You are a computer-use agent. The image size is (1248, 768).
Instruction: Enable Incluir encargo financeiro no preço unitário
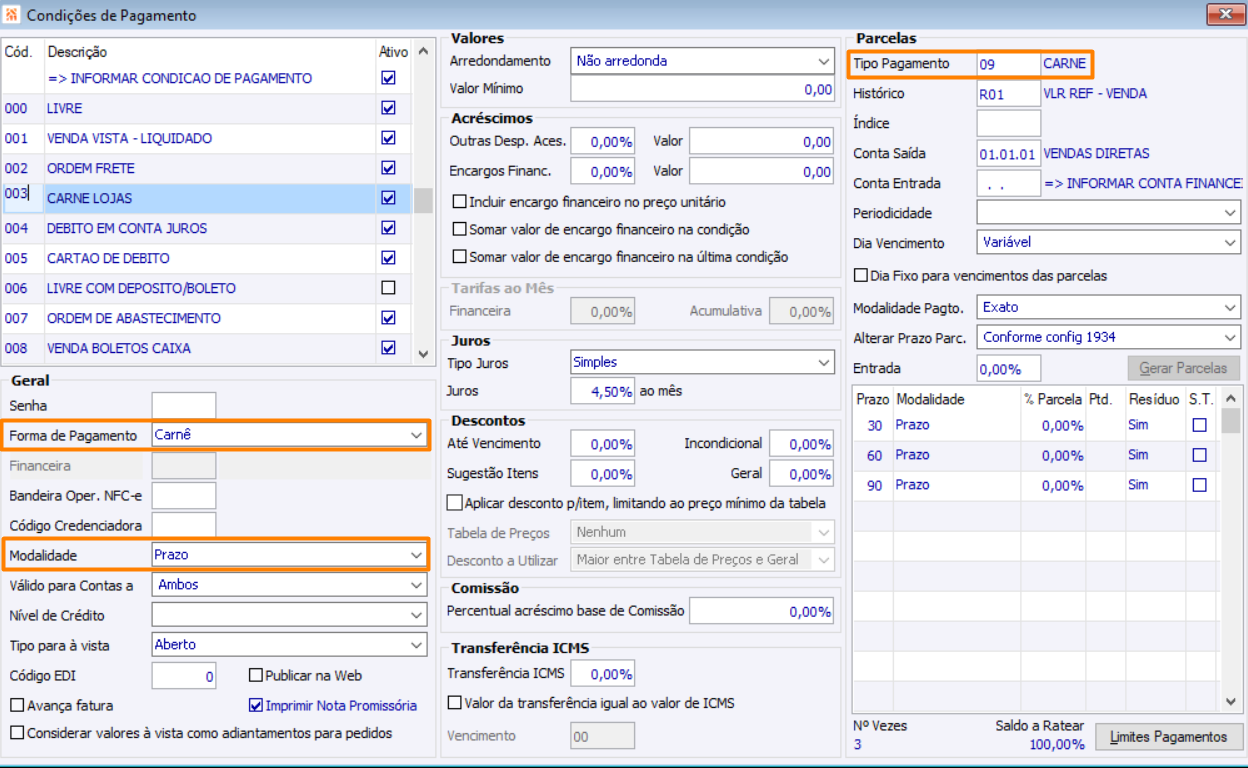pos(460,202)
